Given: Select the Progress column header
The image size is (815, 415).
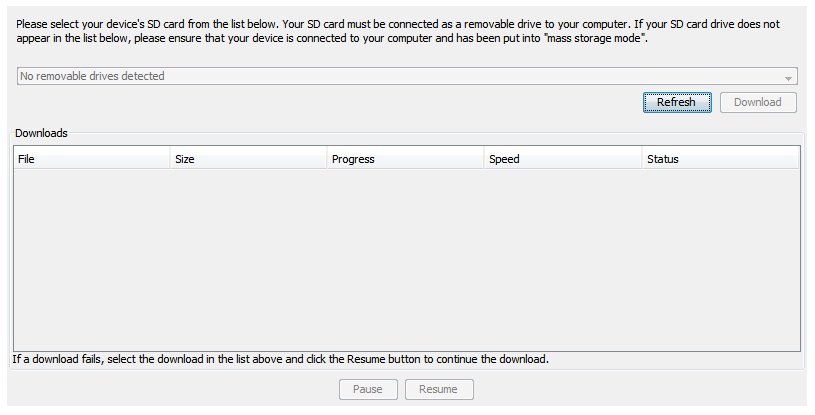Looking at the screenshot, I should click(405, 159).
